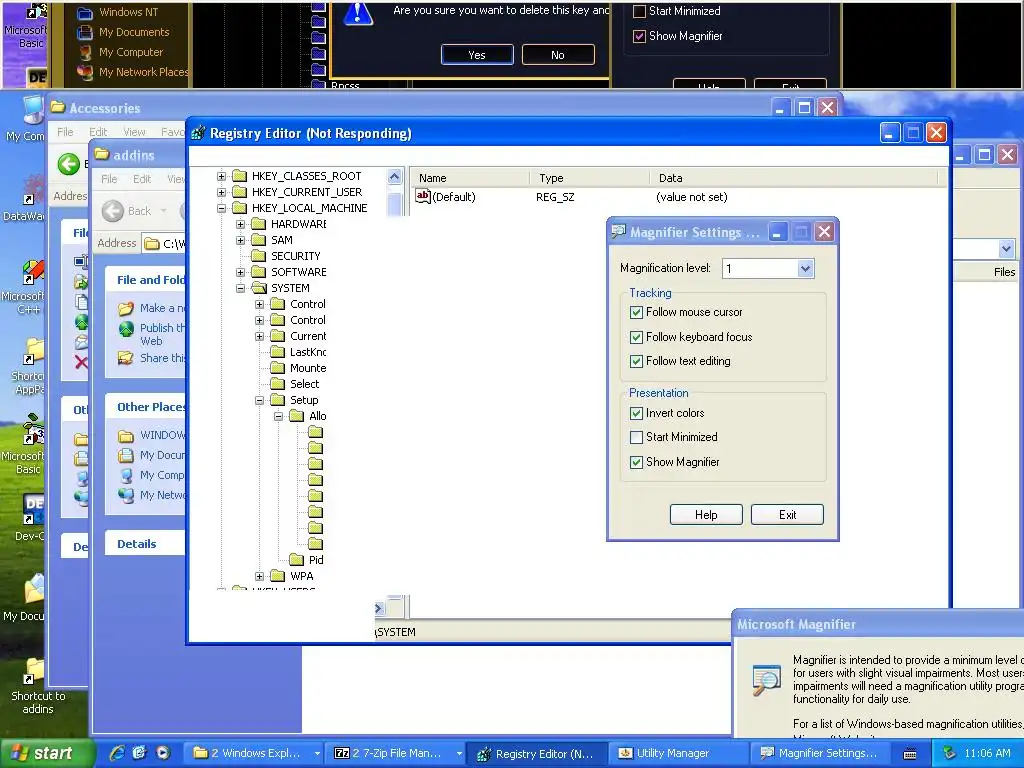Click the green Back arrow in Accessories window
The height and width of the screenshot is (768, 1024).
tap(69, 164)
